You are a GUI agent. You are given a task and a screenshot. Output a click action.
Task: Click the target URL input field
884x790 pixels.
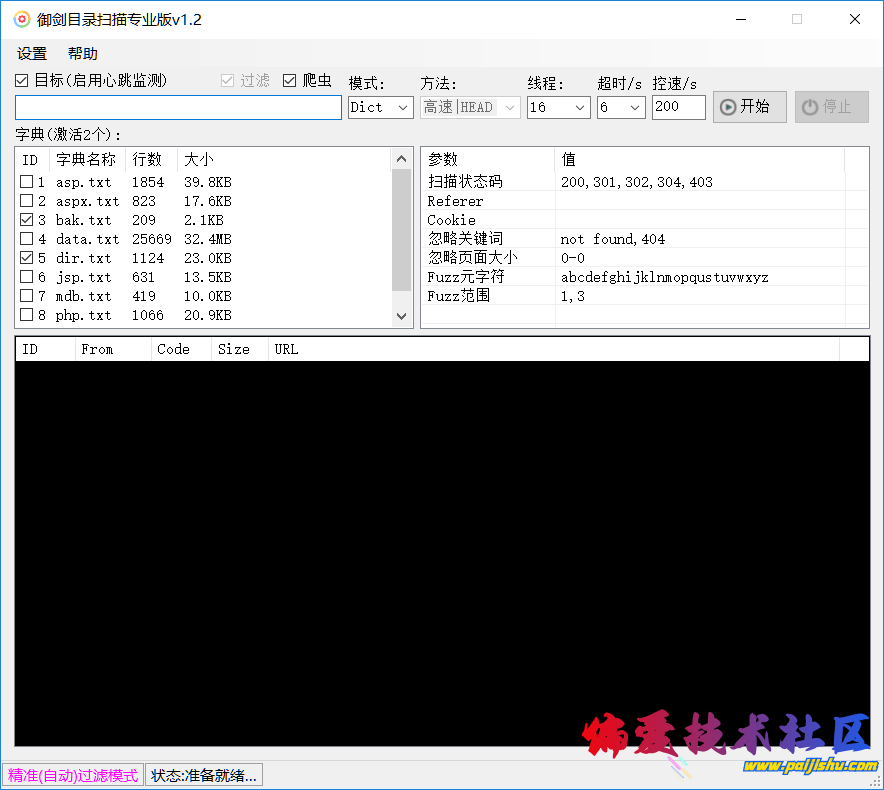click(178, 107)
